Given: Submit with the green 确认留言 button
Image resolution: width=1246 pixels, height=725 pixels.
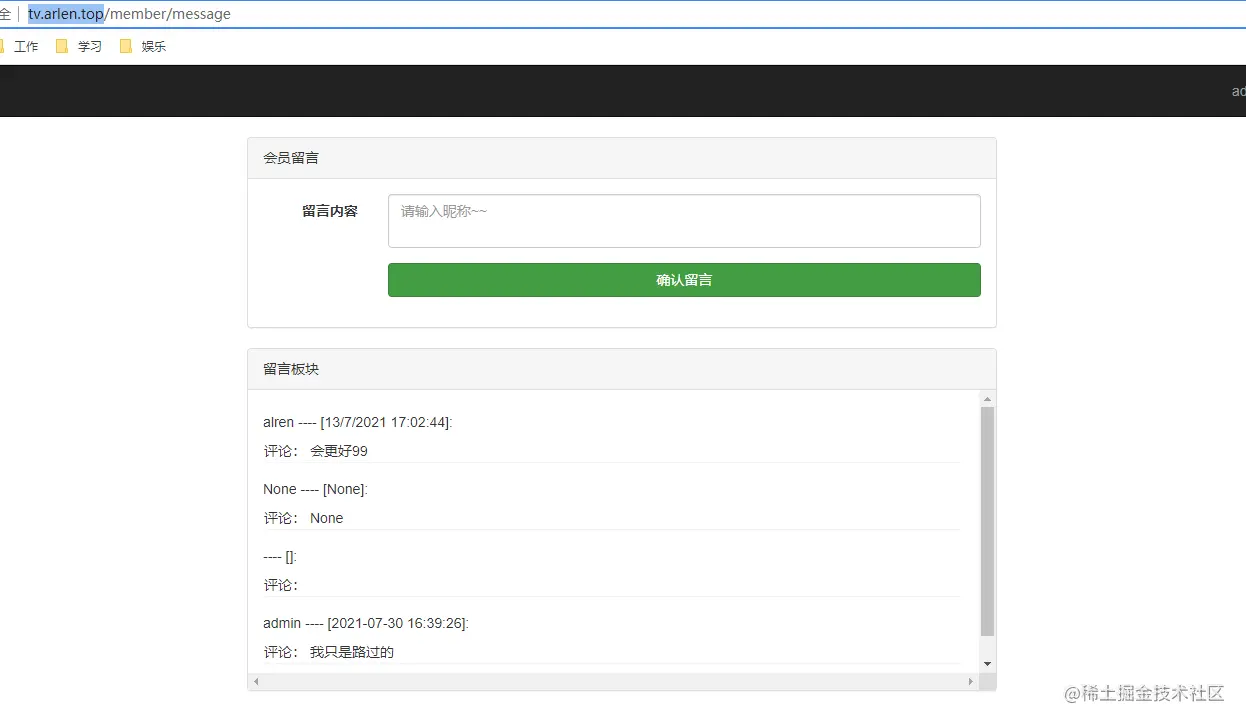Looking at the screenshot, I should (684, 280).
